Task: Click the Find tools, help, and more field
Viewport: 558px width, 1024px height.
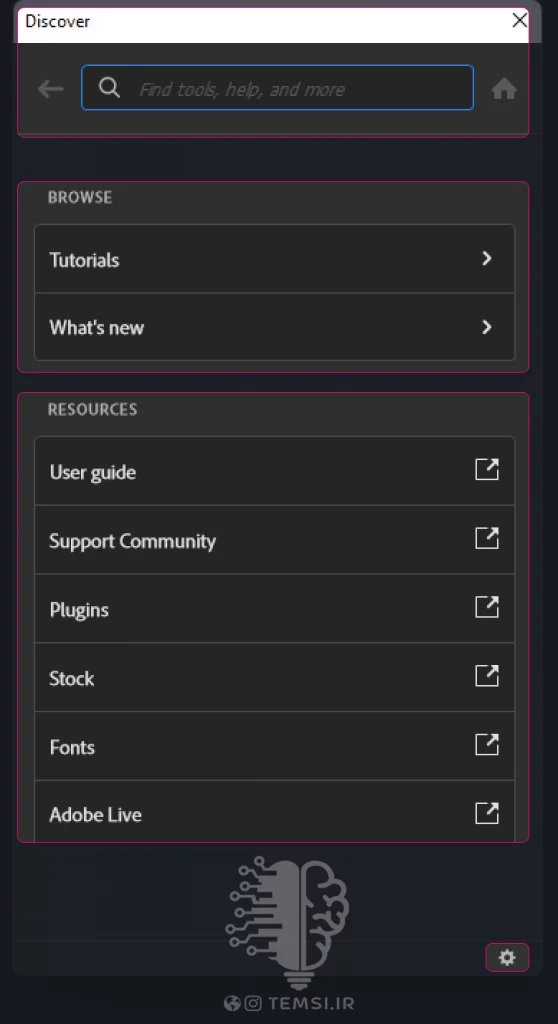Action: tap(277, 88)
